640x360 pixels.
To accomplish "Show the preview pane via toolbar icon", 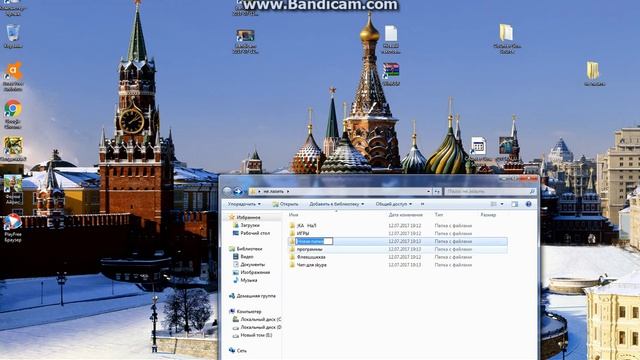I will click(515, 204).
